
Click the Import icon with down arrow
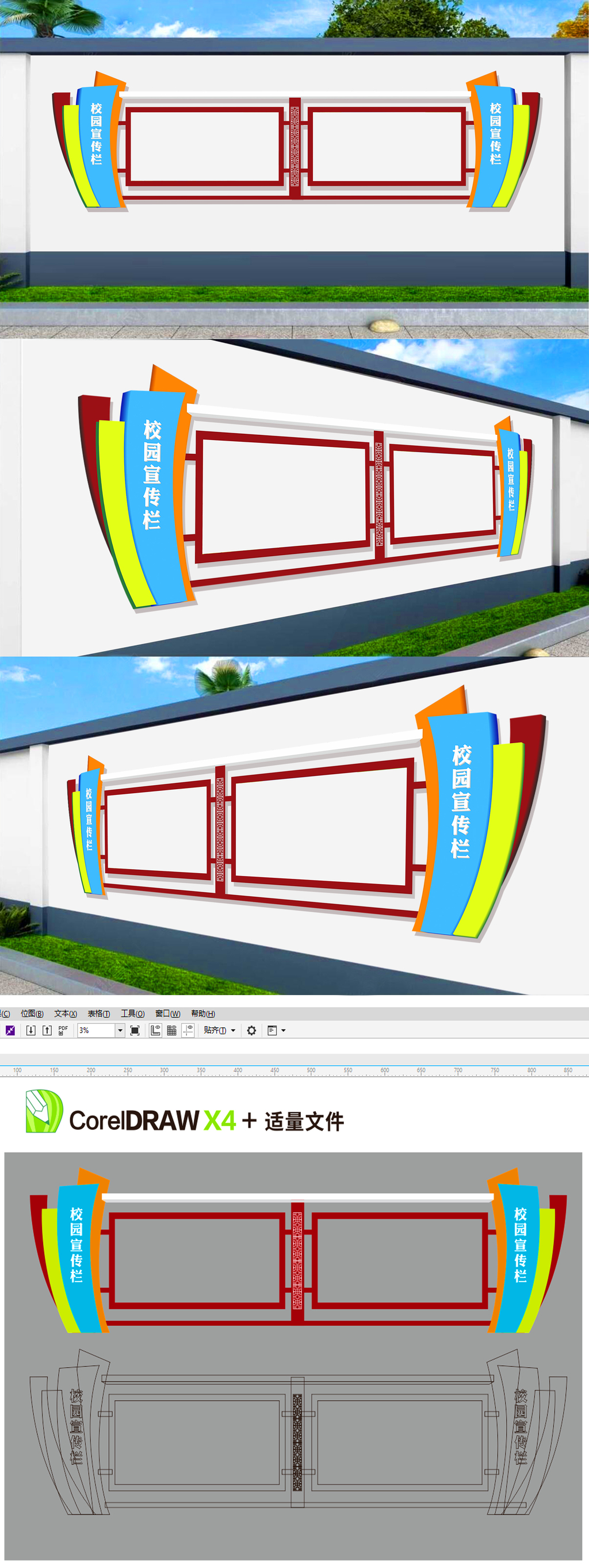click(x=31, y=1030)
